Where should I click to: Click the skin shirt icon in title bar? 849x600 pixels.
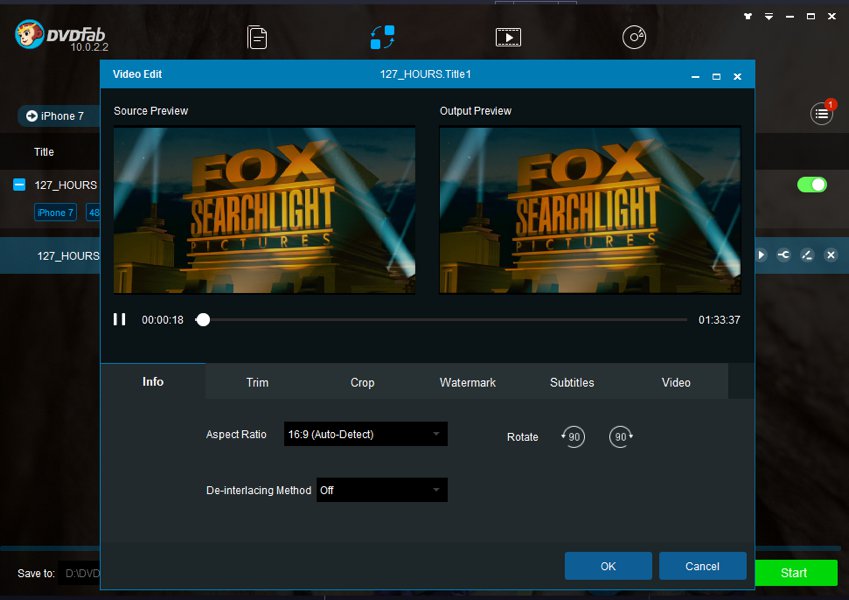[x=748, y=16]
